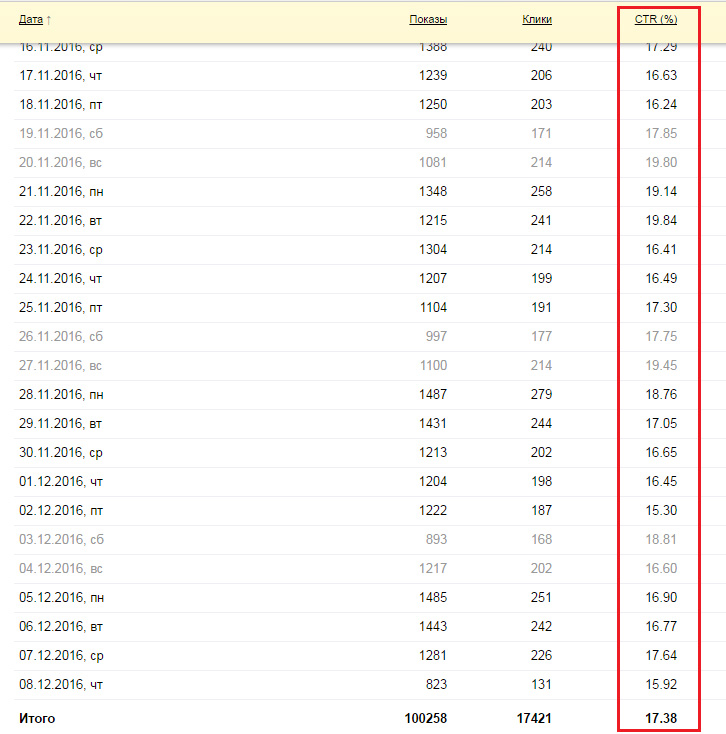This screenshot has height=734, width=726.
Task: Click the 19.11.2016, сб weekend row
Action: [60, 134]
